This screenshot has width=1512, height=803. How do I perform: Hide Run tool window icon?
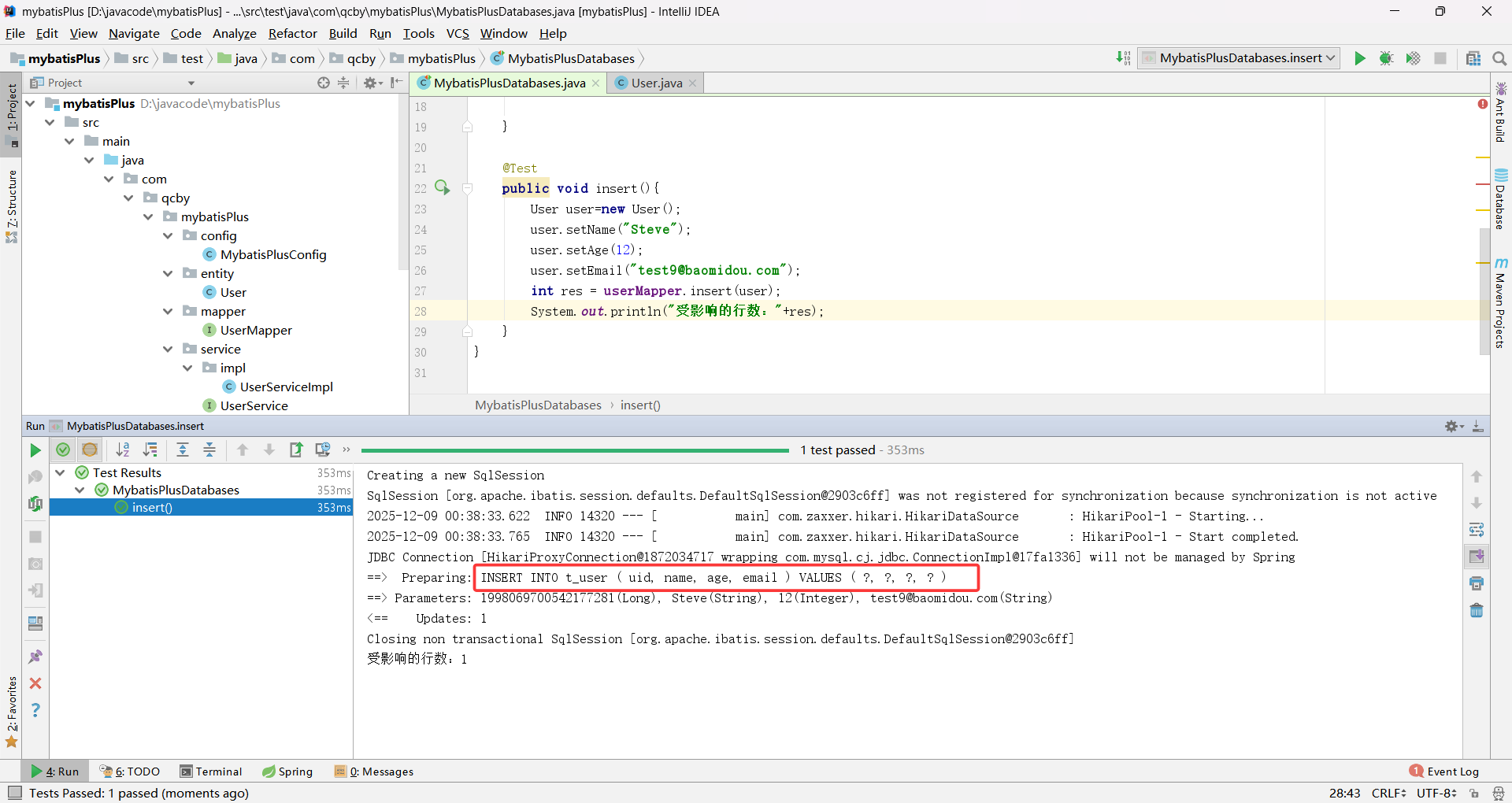[1478, 426]
